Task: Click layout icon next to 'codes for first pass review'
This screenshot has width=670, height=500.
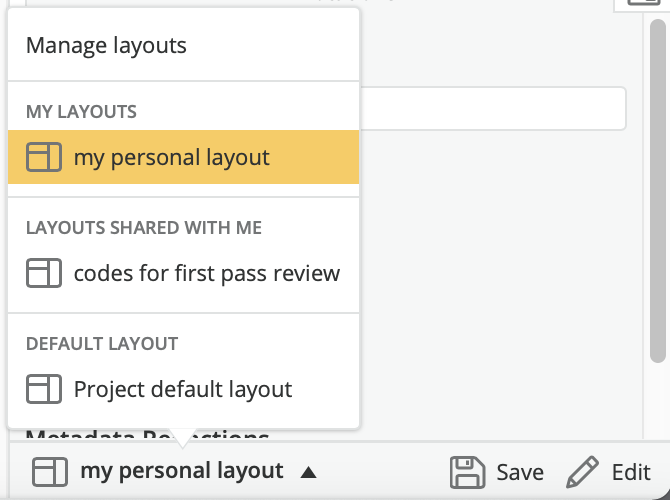Action: pyautogui.click(x=44, y=273)
